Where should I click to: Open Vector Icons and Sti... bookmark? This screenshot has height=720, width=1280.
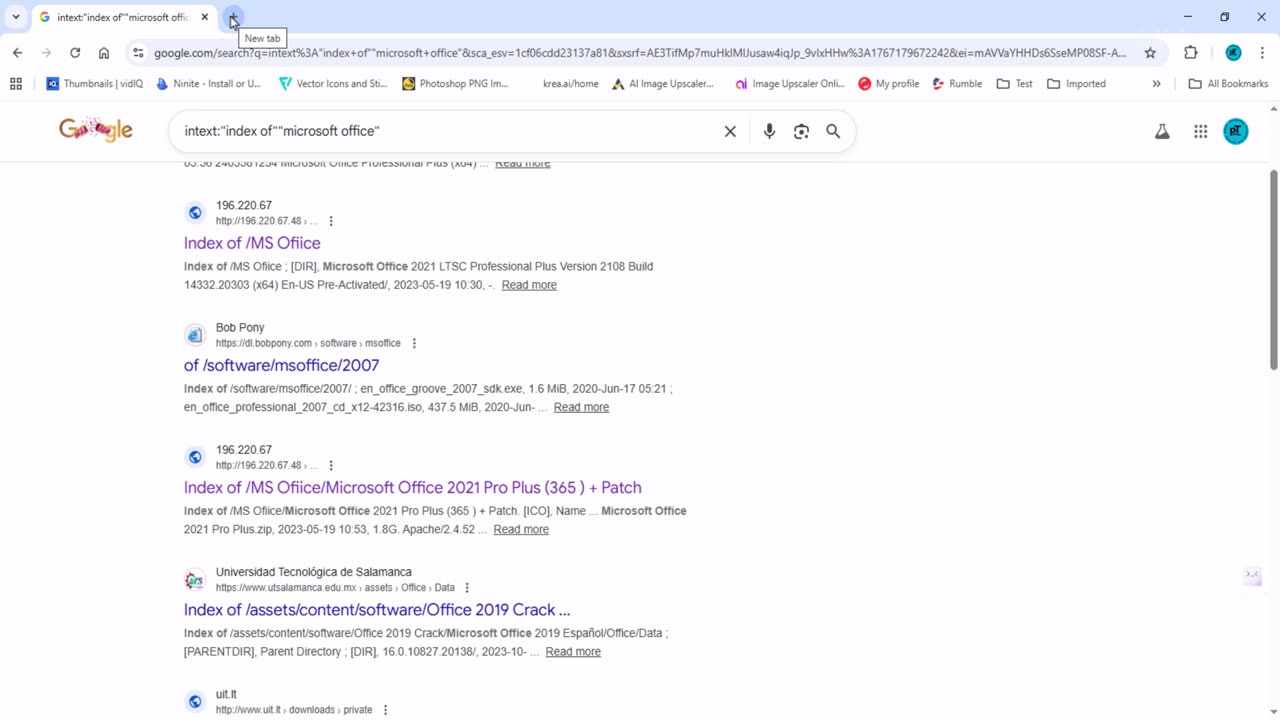(x=333, y=84)
